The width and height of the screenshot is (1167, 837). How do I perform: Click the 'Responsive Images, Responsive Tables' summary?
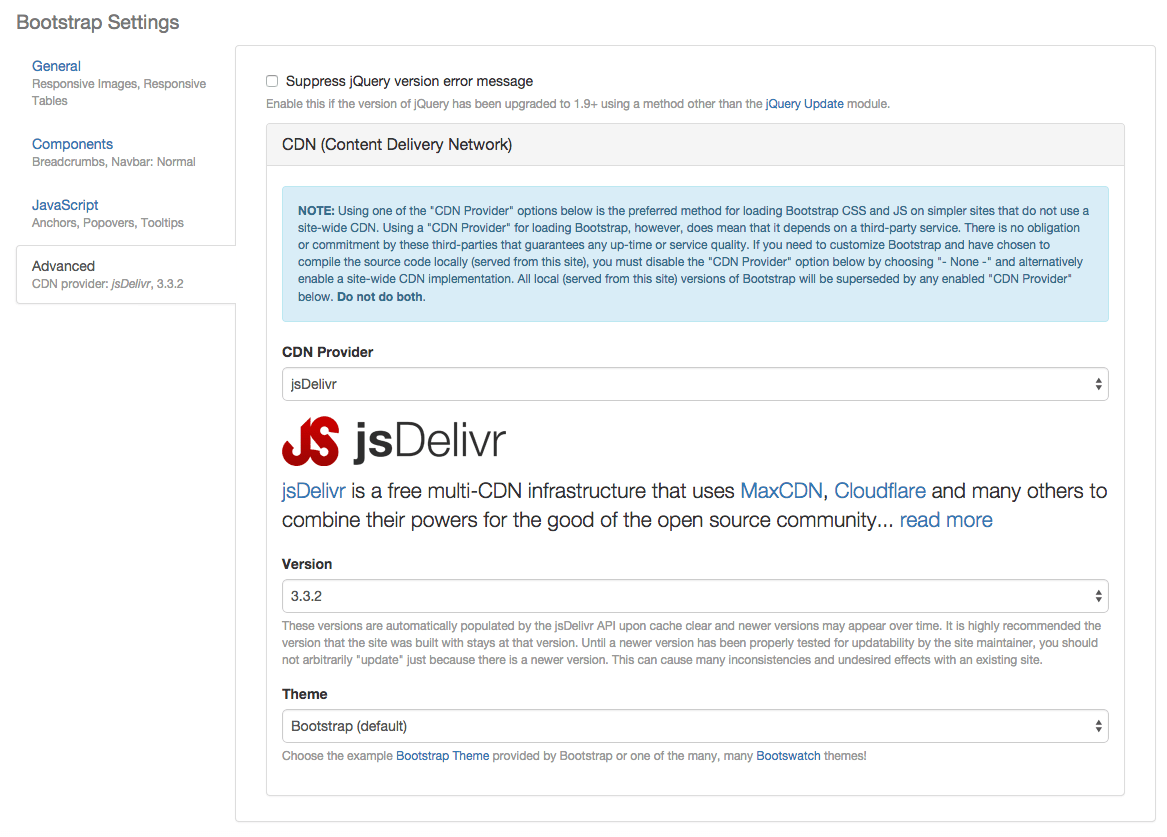click(119, 92)
